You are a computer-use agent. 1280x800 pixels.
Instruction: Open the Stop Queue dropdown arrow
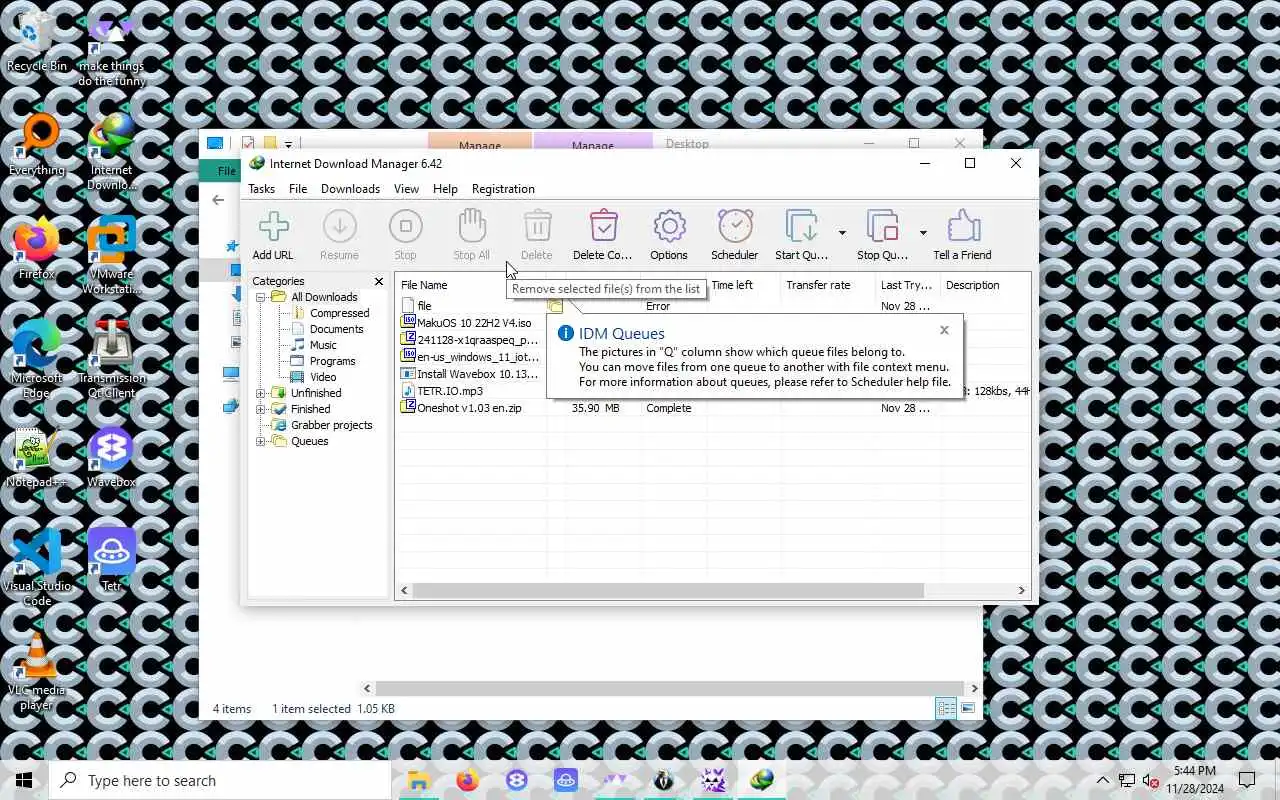tap(923, 233)
